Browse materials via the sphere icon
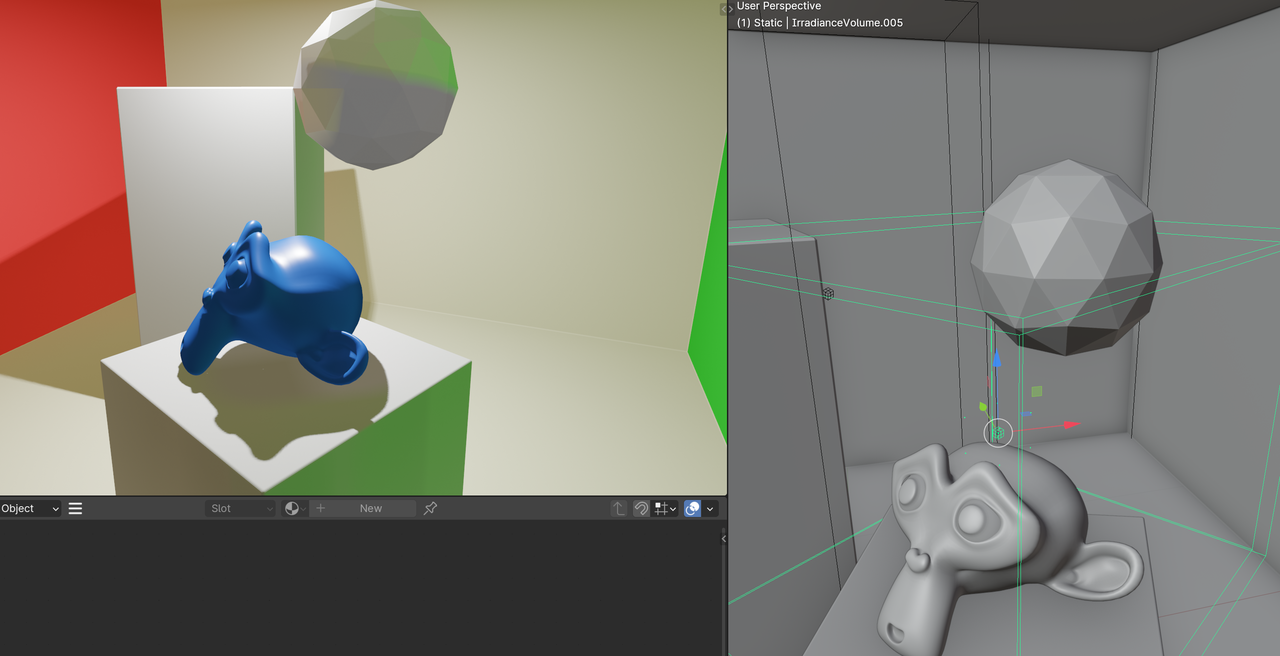 click(292, 509)
